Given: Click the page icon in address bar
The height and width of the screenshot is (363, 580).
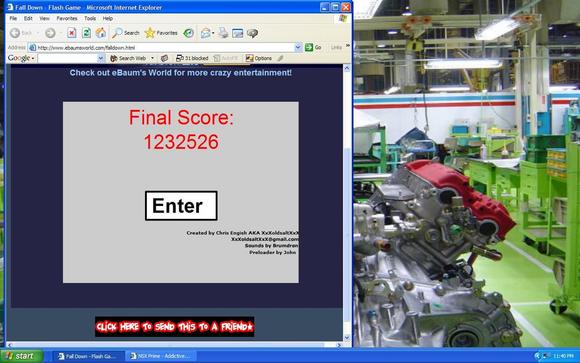Looking at the screenshot, I should click(32, 47).
